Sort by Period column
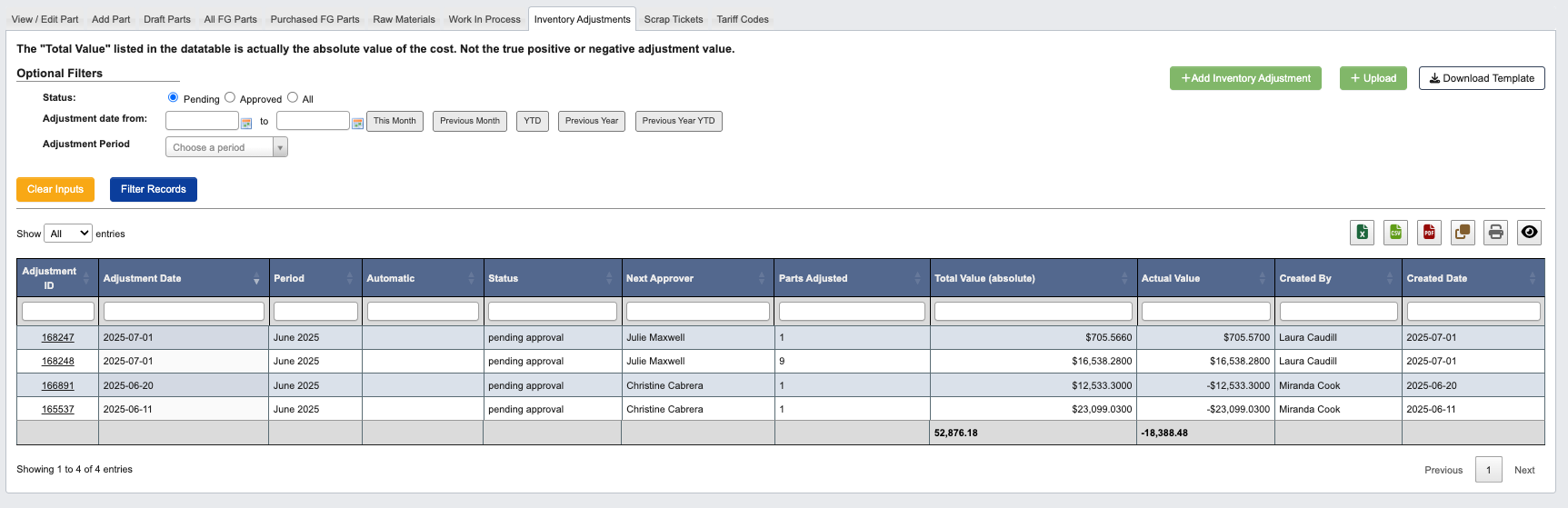Viewport: 1568px width, 508px height. click(x=315, y=278)
